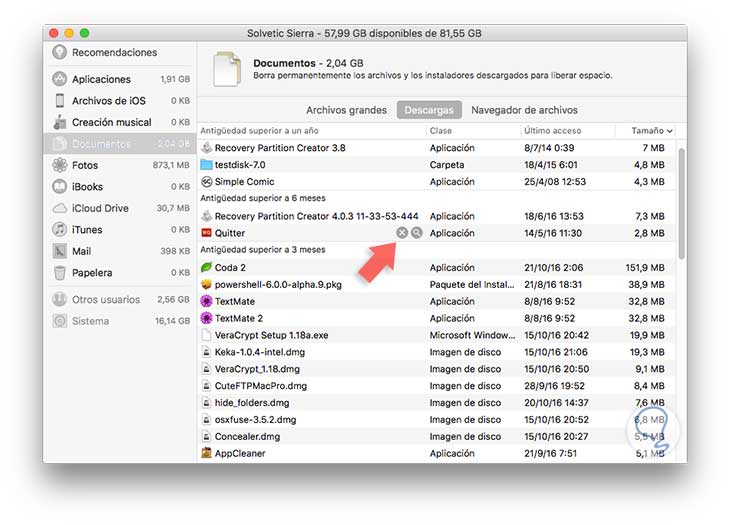The width and height of the screenshot is (730, 525).
Task: Select Documentos in the sidebar
Action: pyautogui.click(x=120, y=144)
